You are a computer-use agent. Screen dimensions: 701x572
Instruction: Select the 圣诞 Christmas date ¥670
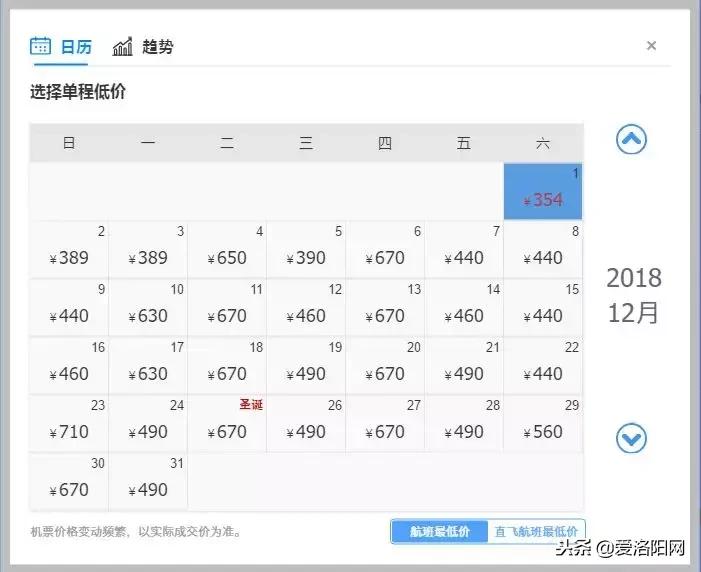click(227, 424)
